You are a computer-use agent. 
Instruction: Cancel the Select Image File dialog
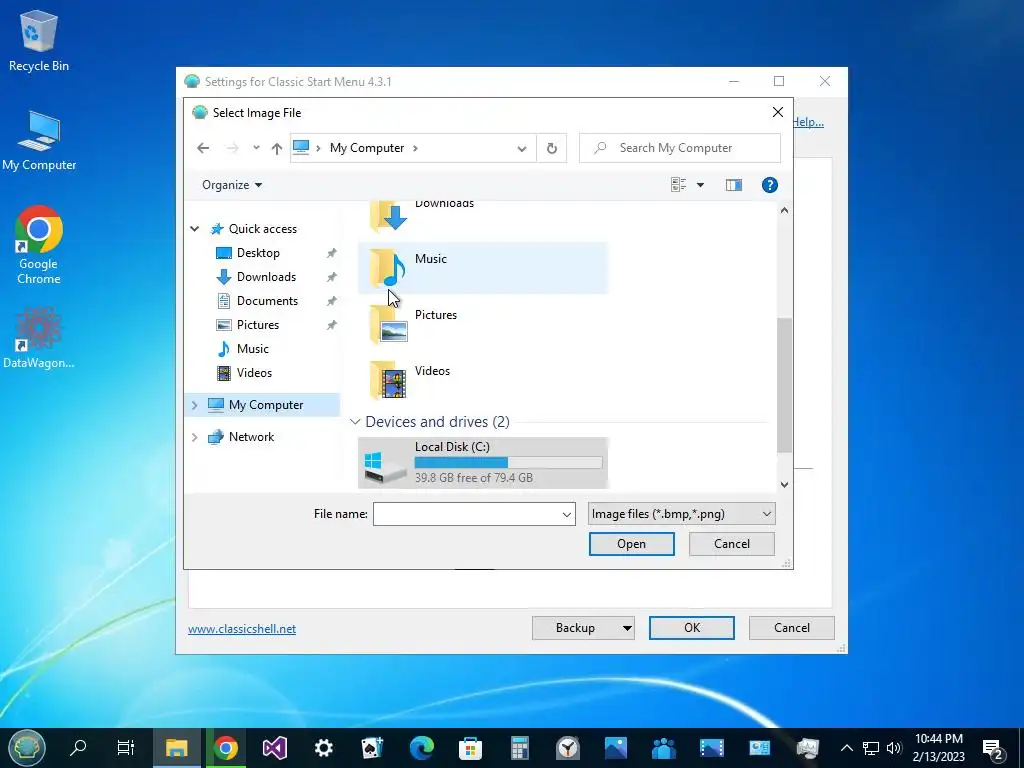tap(731, 544)
